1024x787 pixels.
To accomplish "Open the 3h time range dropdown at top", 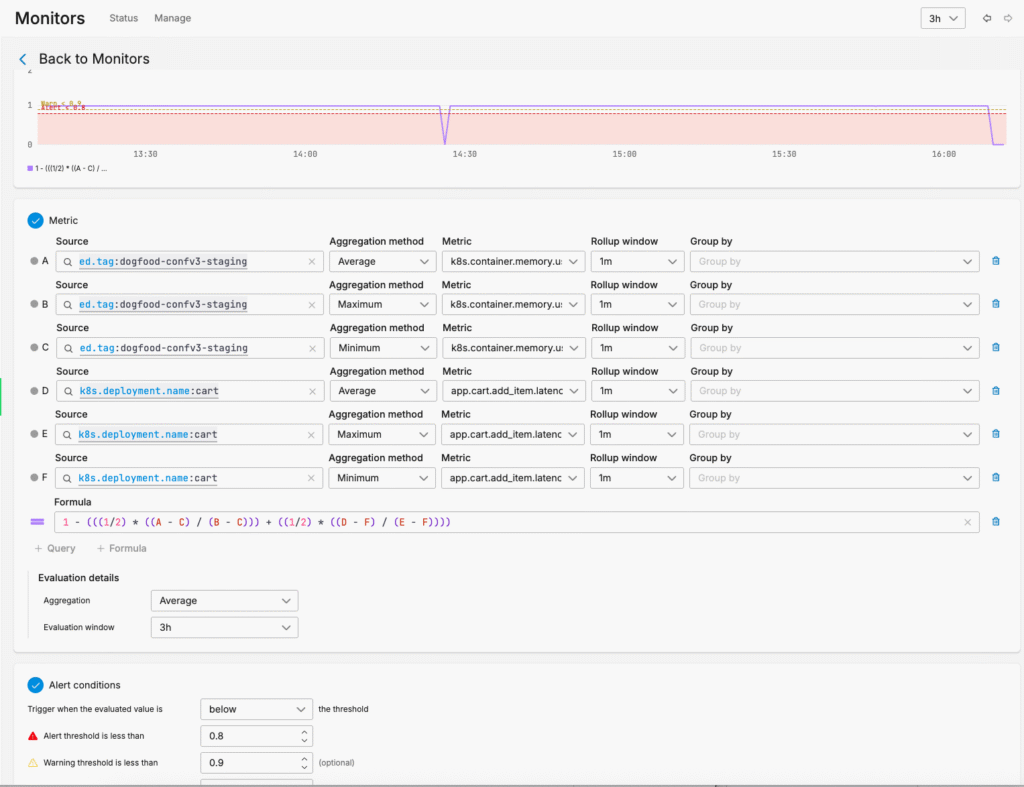I will (942, 18).
